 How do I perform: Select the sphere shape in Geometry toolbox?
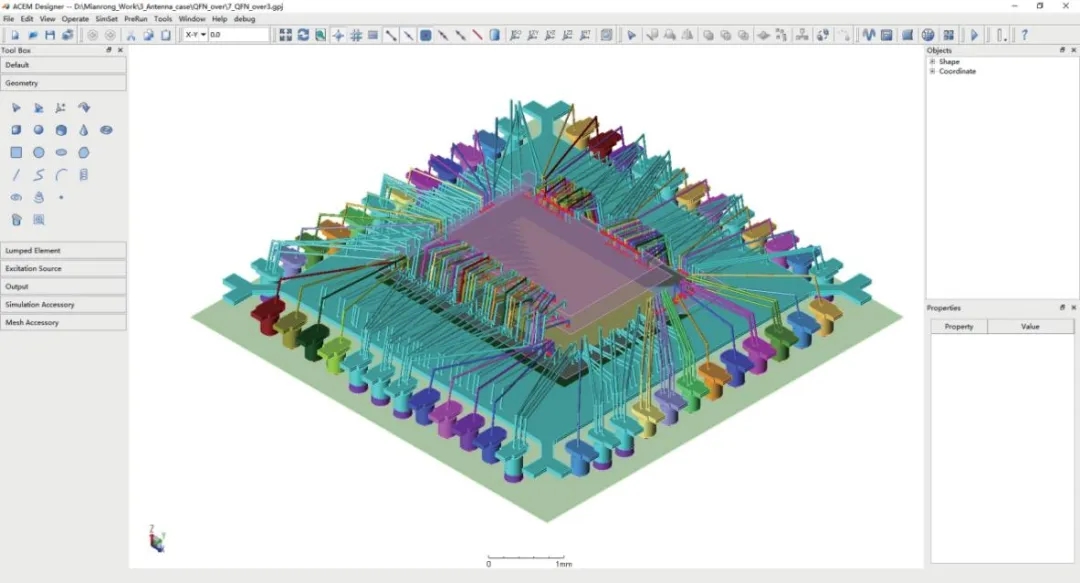[x=39, y=130]
